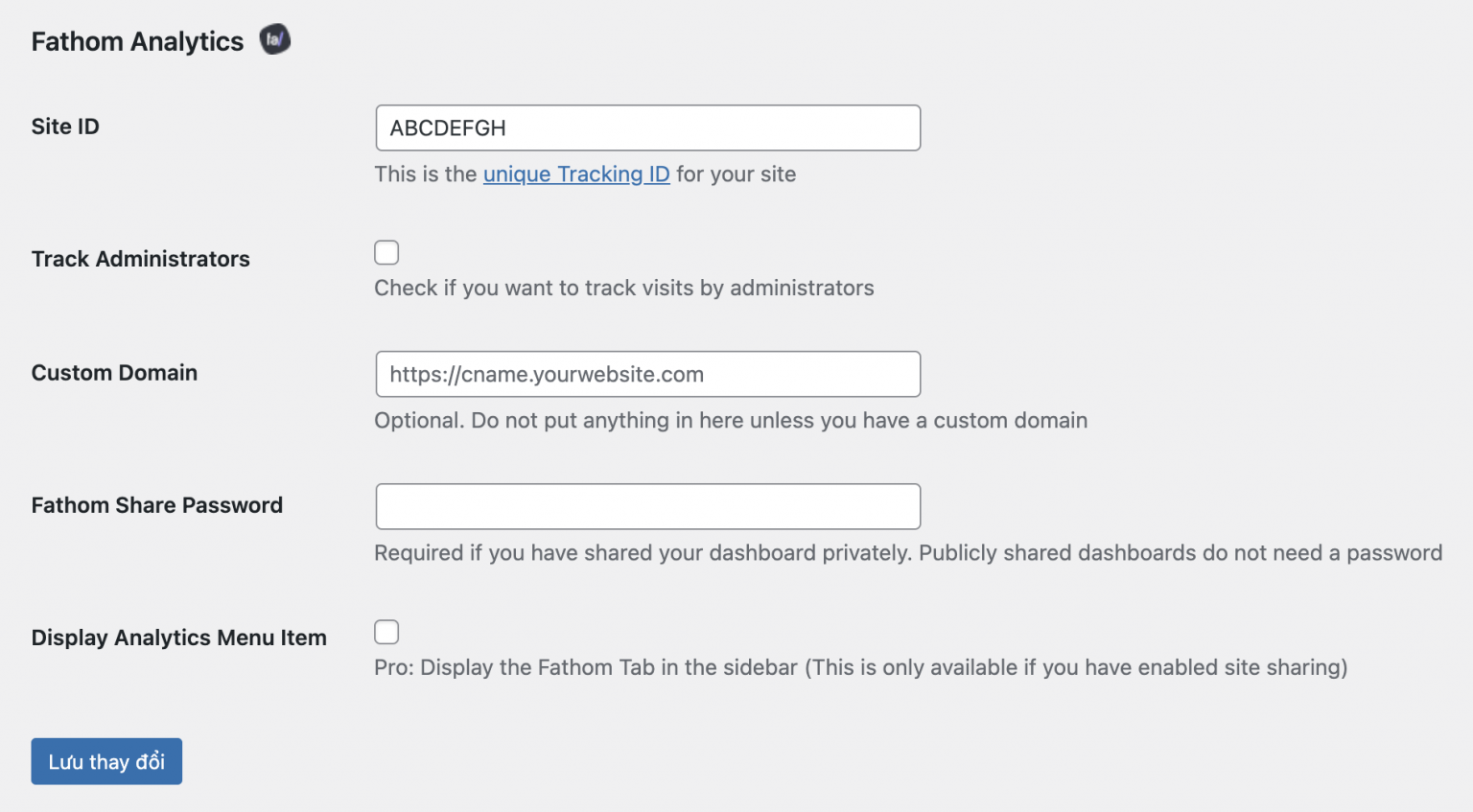Click the tracking ID description text
Screen dimensions: 1473x812
[x=585, y=174]
